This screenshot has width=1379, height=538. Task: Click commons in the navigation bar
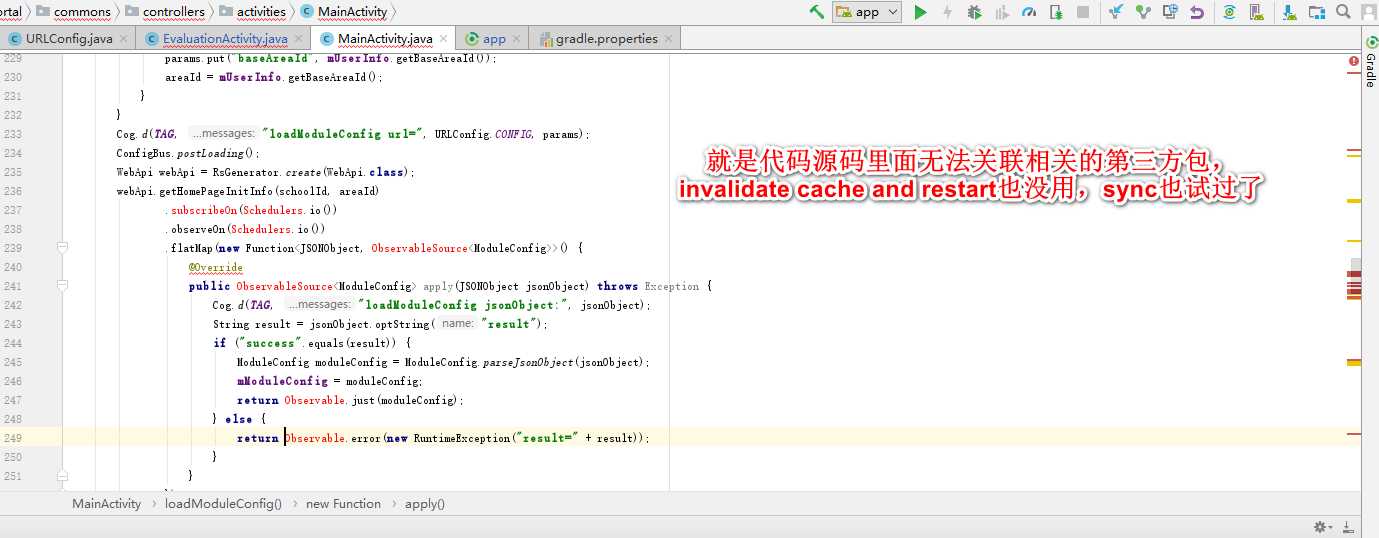click(x=73, y=12)
